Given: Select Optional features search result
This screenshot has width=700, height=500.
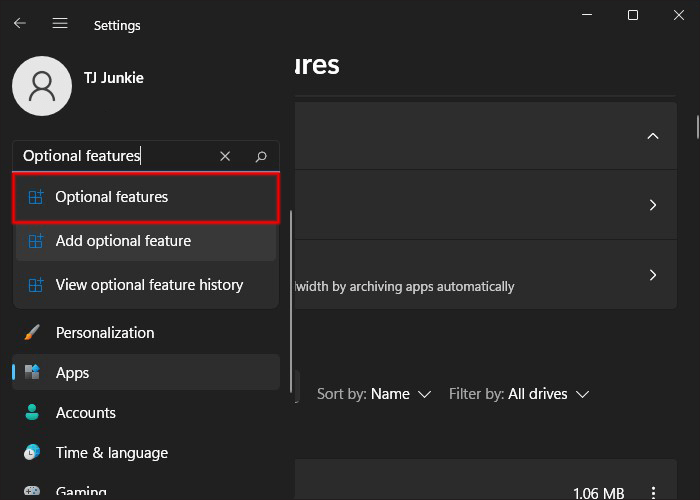Looking at the screenshot, I should coord(146,197).
